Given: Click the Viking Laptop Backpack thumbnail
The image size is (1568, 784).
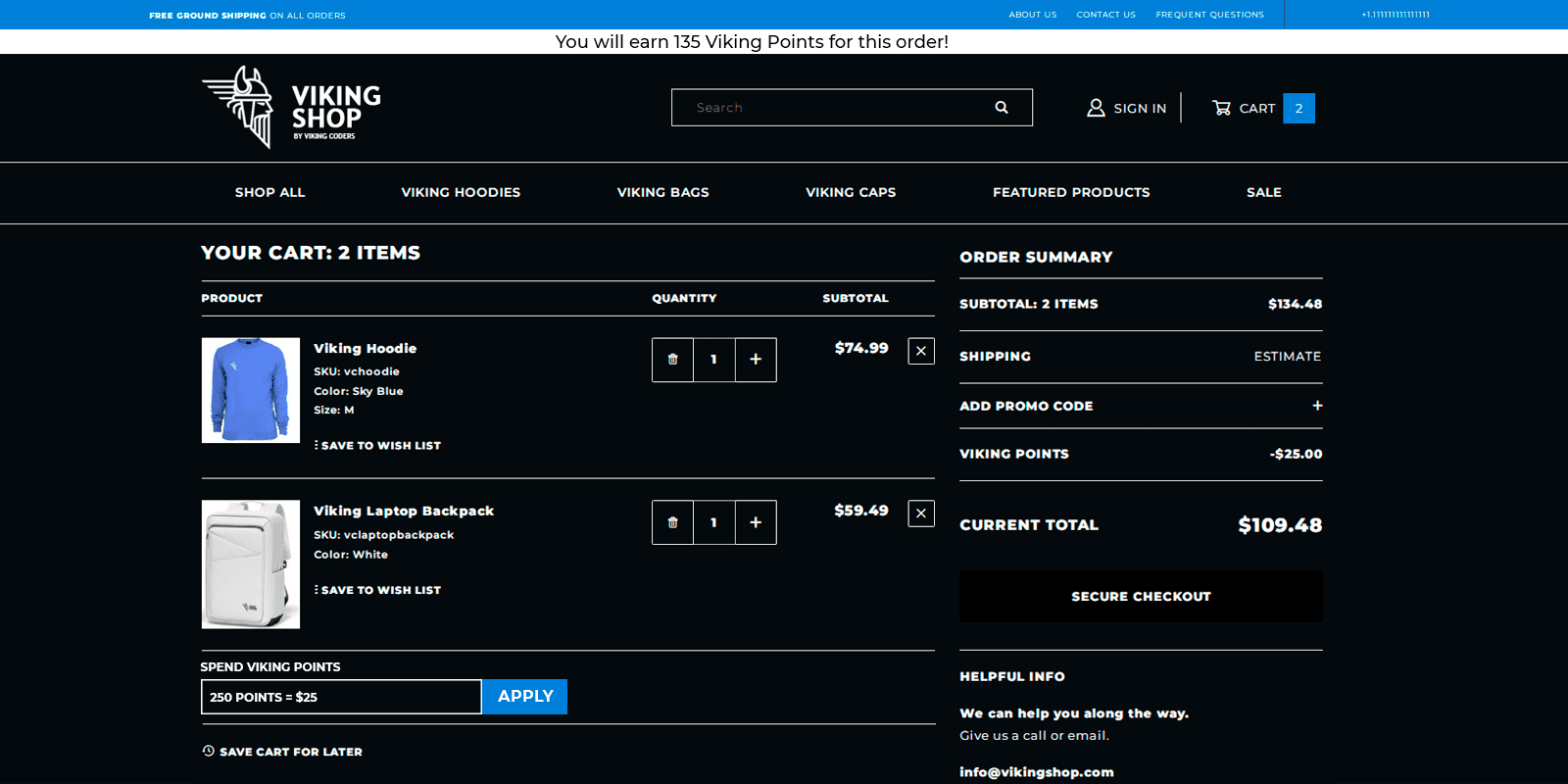Looking at the screenshot, I should [x=251, y=564].
